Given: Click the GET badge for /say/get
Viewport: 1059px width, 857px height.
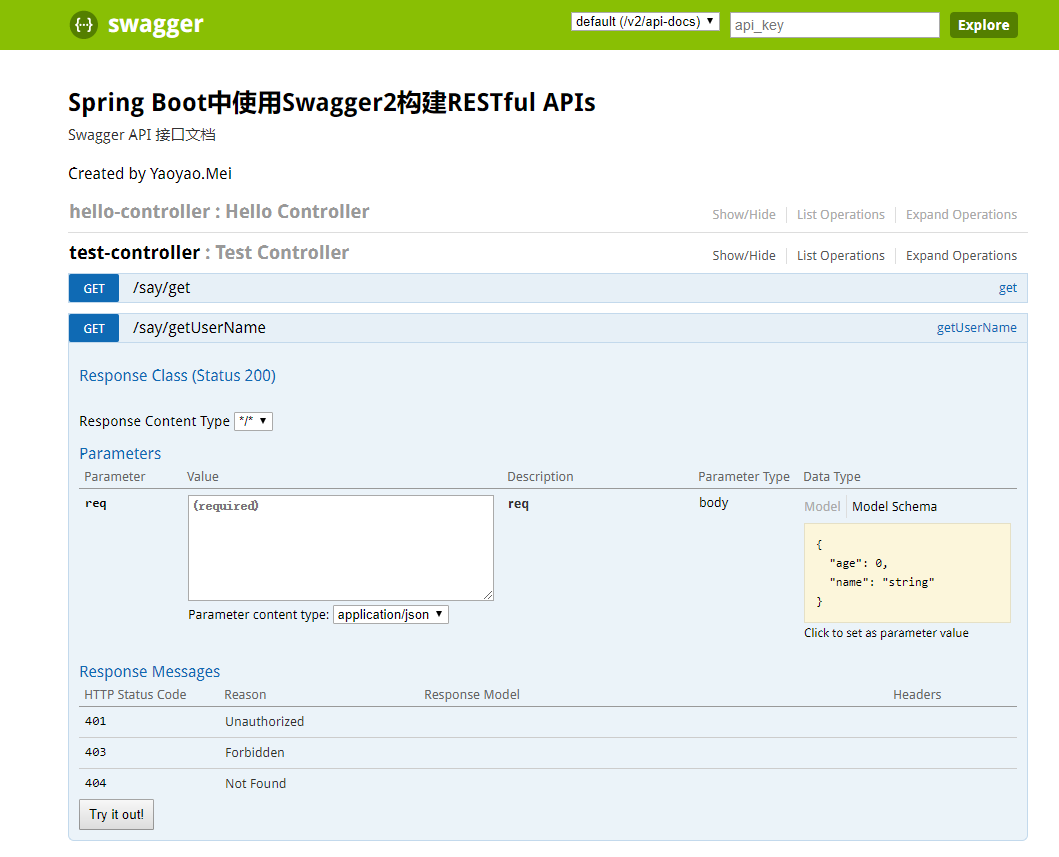Looking at the screenshot, I should (x=94, y=288).
